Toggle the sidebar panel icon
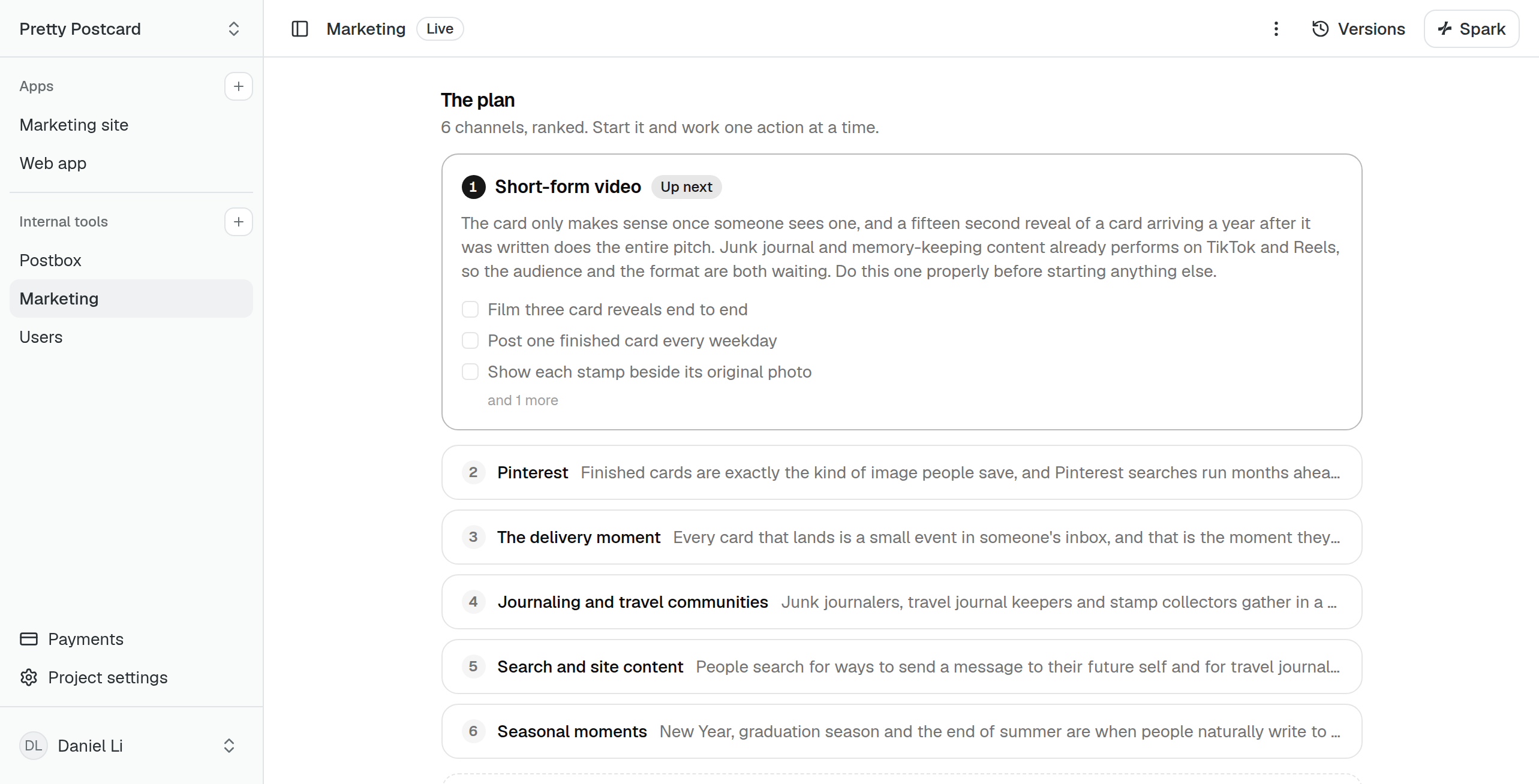Viewport: 1539px width, 784px height. point(299,29)
